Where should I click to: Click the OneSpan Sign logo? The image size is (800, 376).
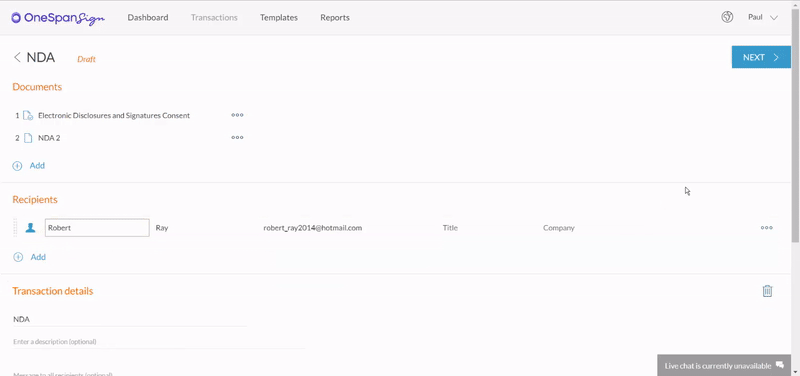[58, 18]
